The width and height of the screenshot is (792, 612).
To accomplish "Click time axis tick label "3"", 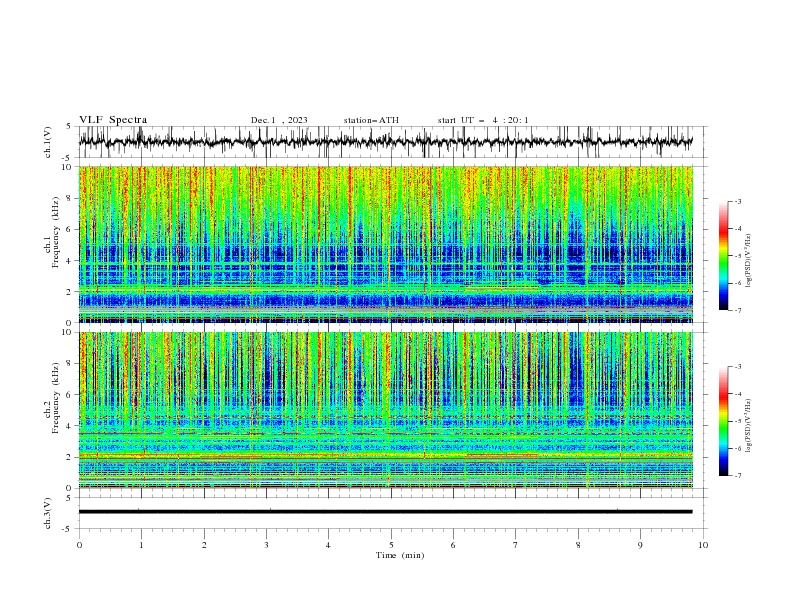I will [x=267, y=545].
